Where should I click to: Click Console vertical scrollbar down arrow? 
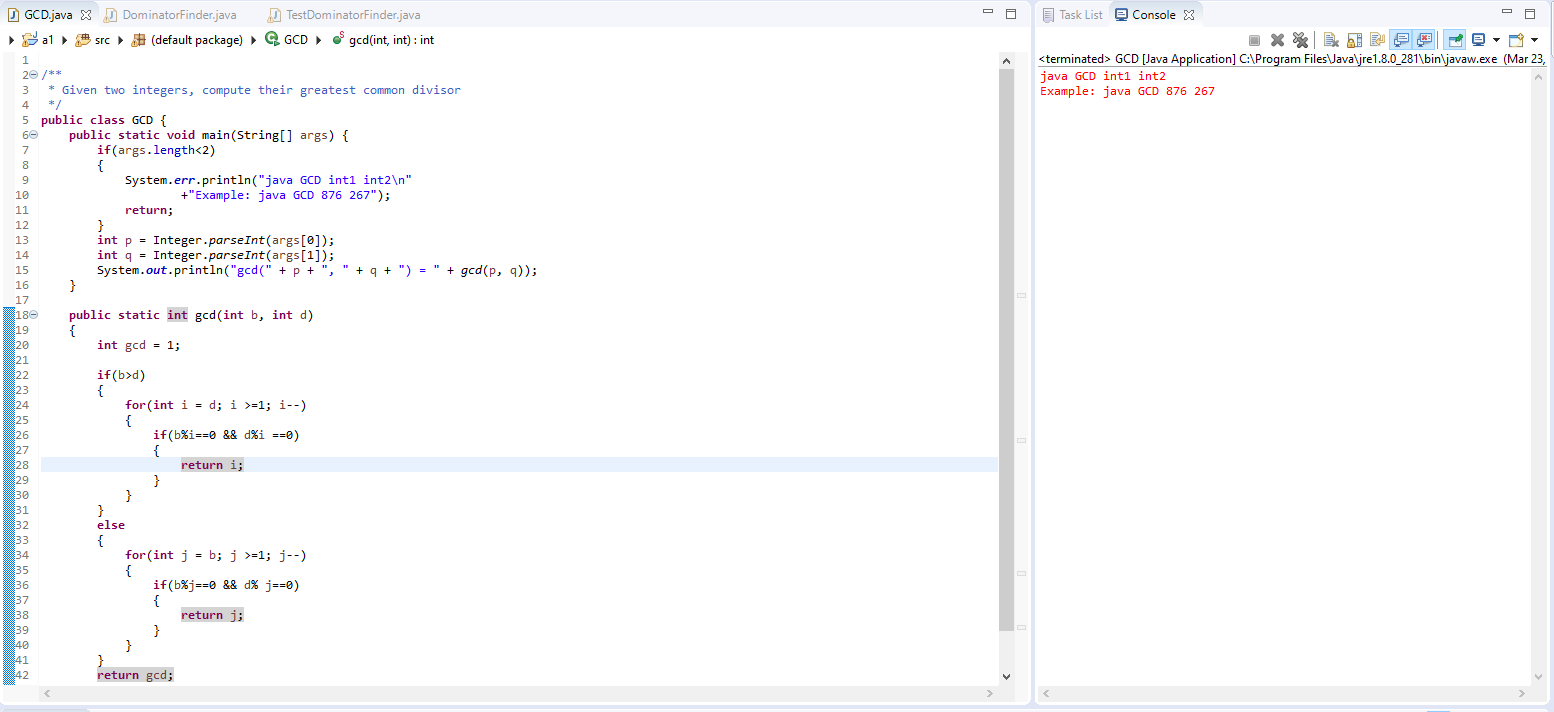(1540, 677)
